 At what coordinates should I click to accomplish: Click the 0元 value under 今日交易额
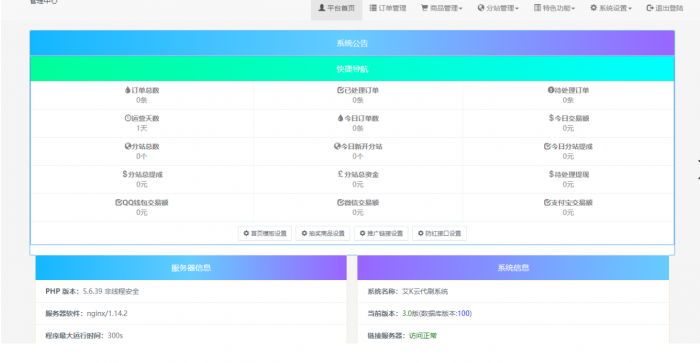(x=568, y=128)
